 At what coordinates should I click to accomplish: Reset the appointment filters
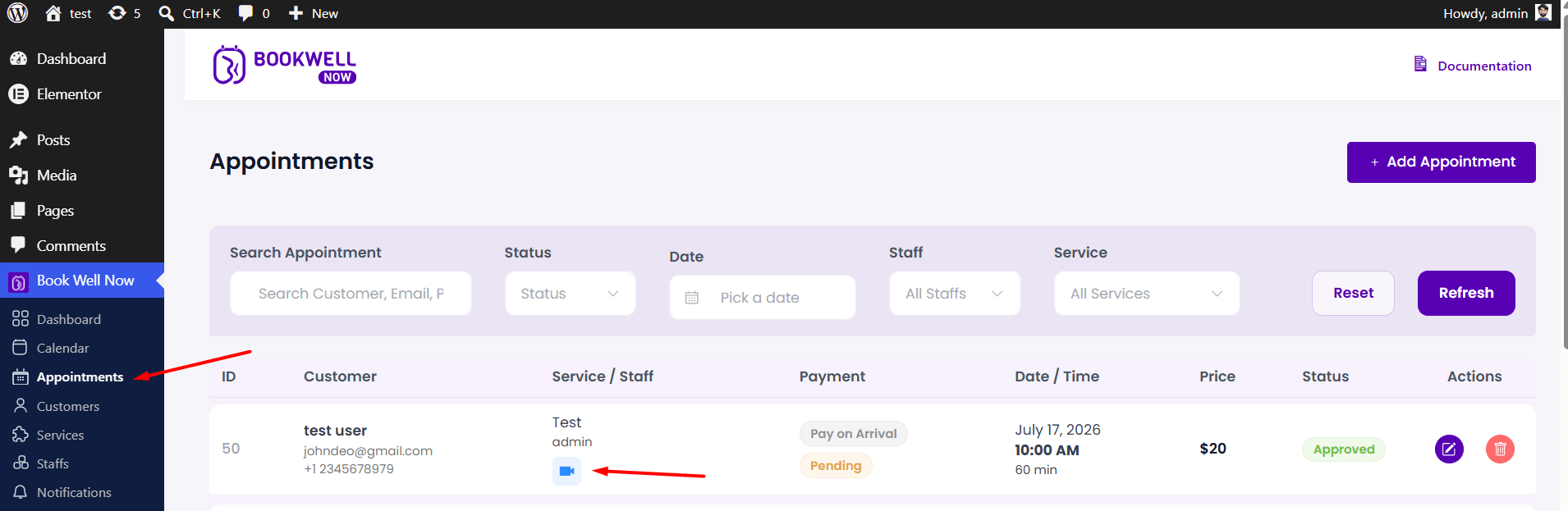click(1353, 293)
